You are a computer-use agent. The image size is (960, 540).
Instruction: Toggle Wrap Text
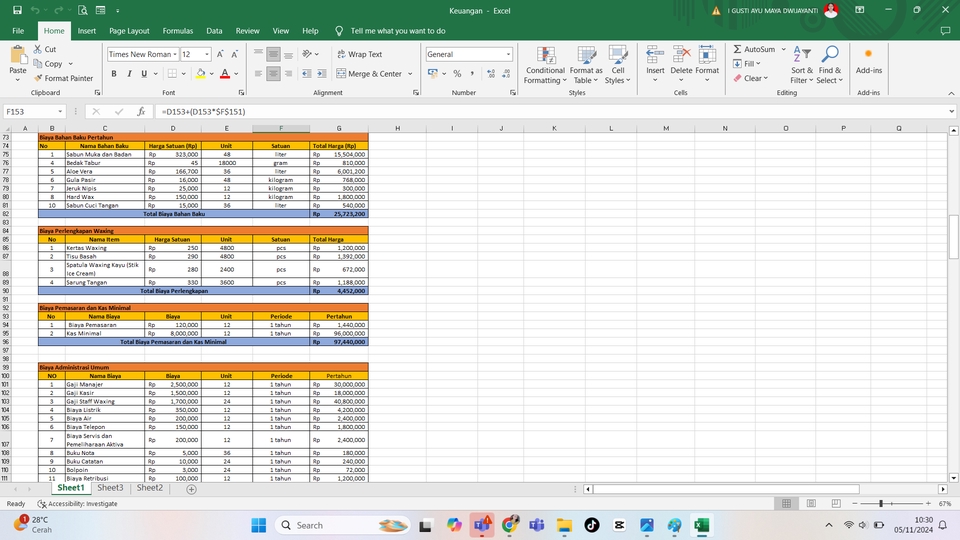pyautogui.click(x=360, y=54)
